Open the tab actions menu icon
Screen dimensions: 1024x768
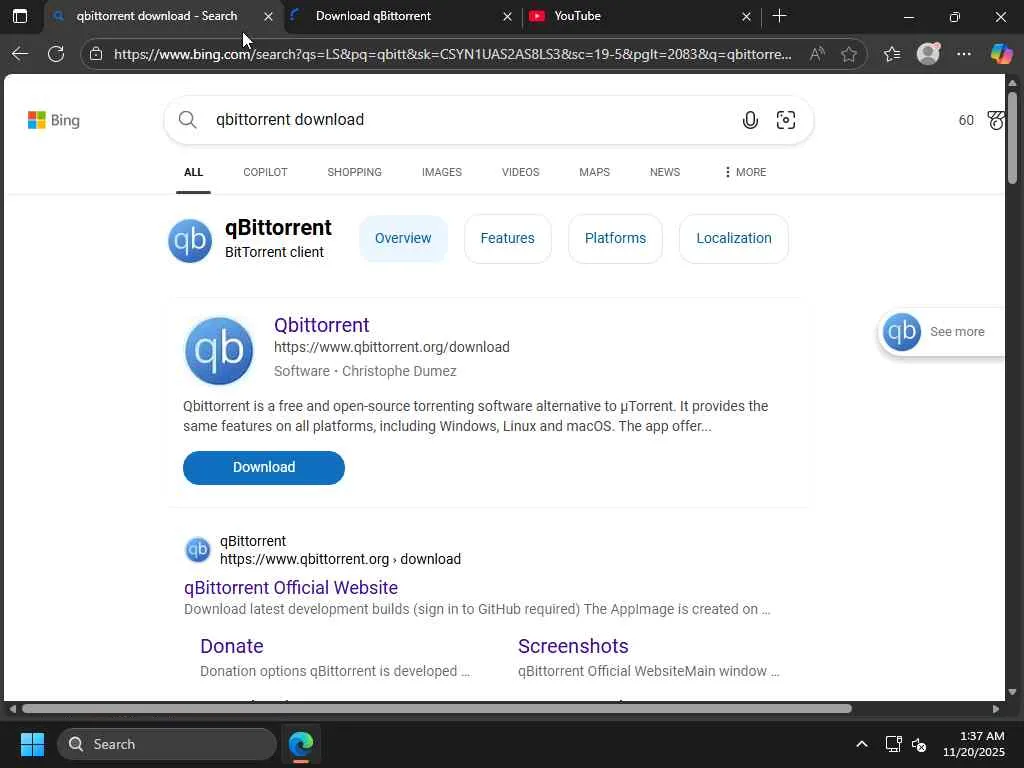(x=20, y=16)
